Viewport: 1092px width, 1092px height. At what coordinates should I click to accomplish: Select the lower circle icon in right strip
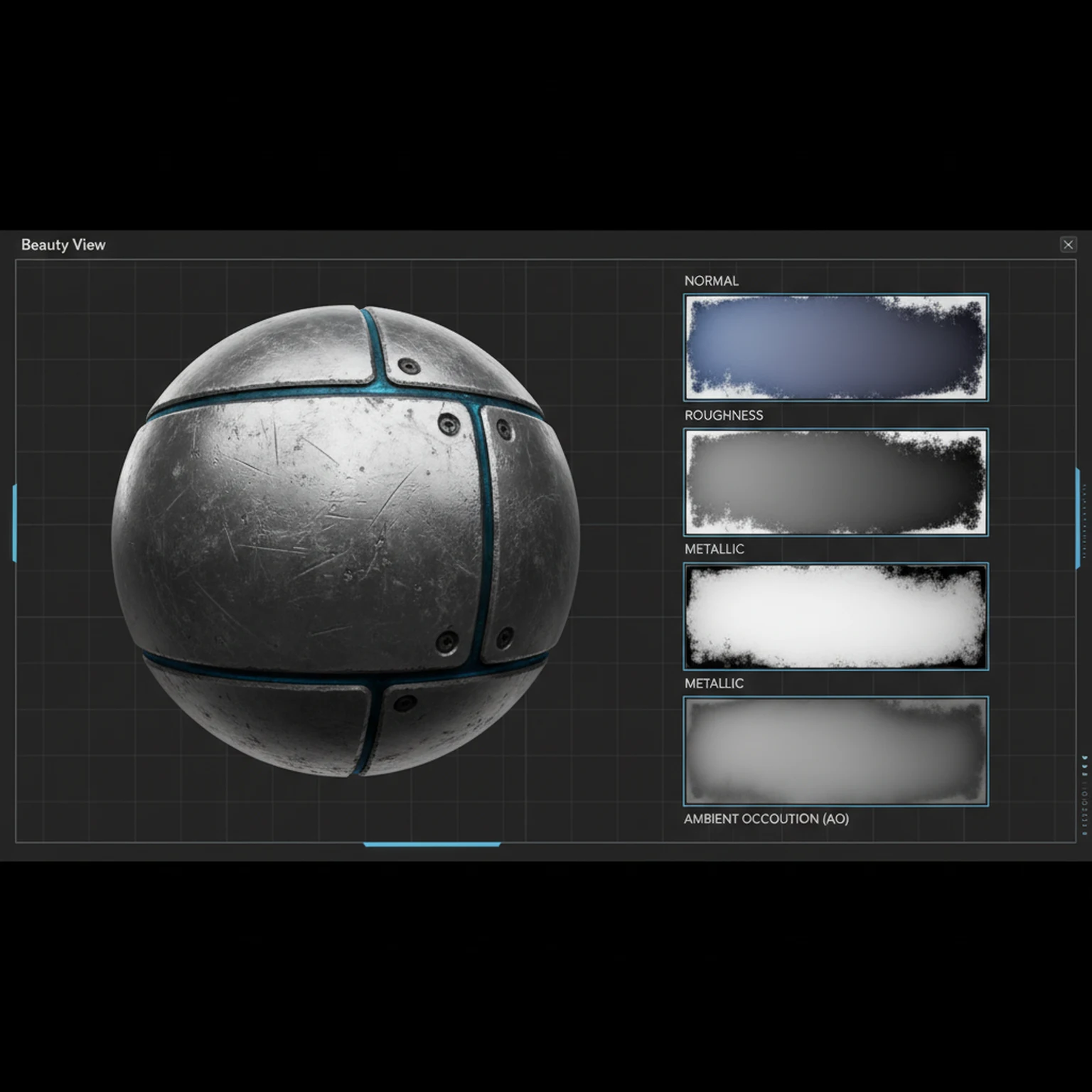pyautogui.click(x=1083, y=803)
